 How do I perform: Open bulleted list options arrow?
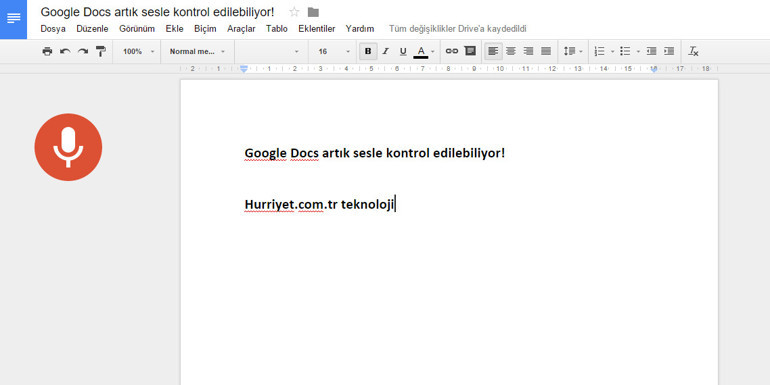pos(638,51)
